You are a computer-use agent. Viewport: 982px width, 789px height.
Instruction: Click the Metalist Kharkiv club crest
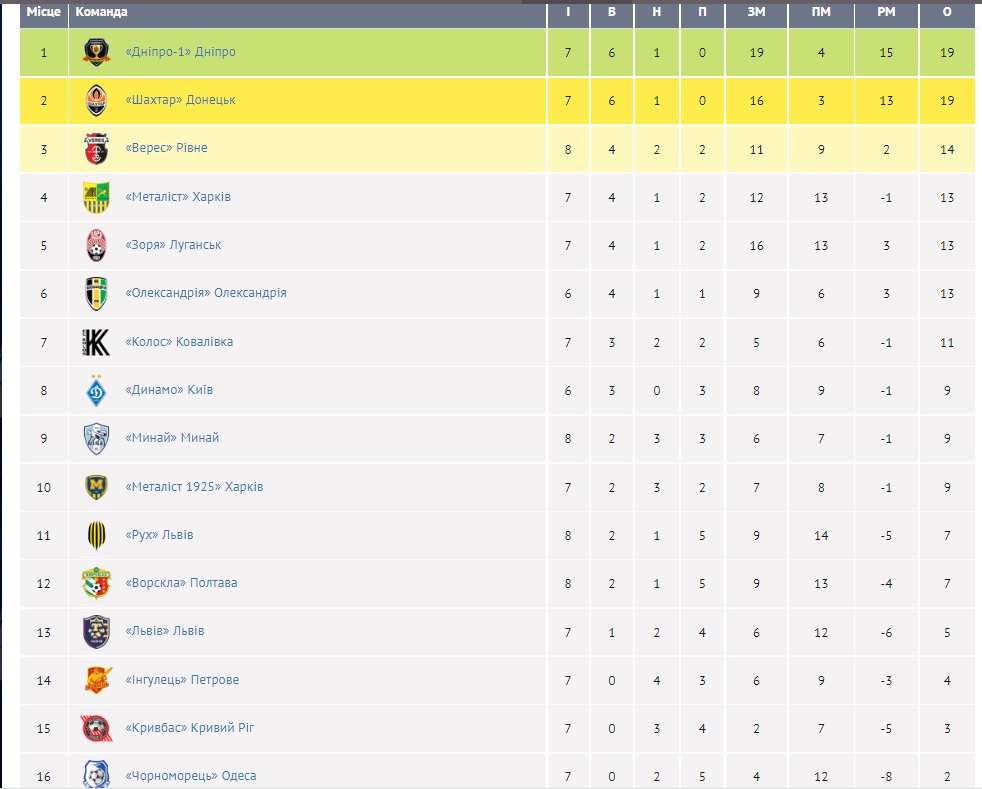[x=96, y=197]
